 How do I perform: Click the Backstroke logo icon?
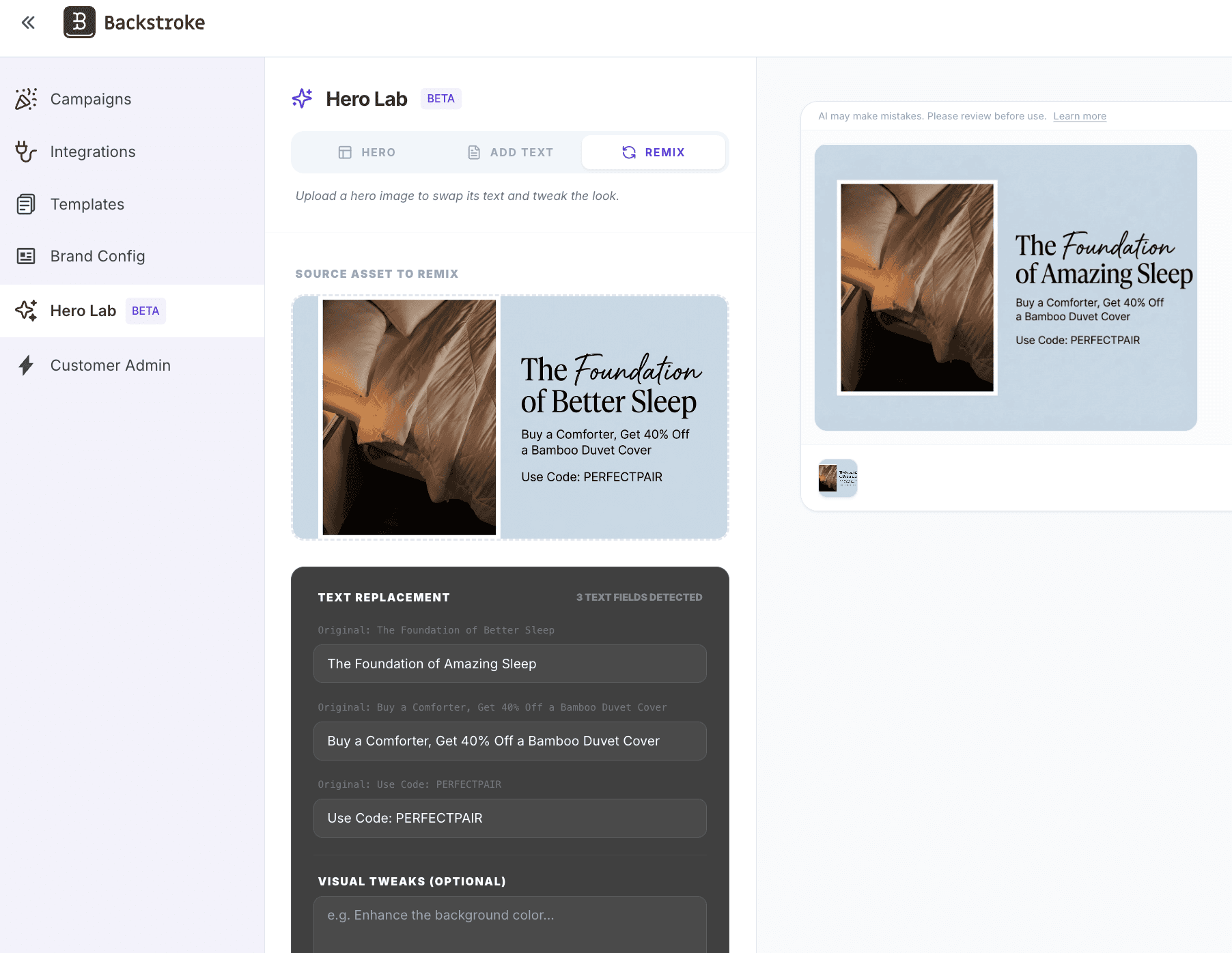coord(79,23)
